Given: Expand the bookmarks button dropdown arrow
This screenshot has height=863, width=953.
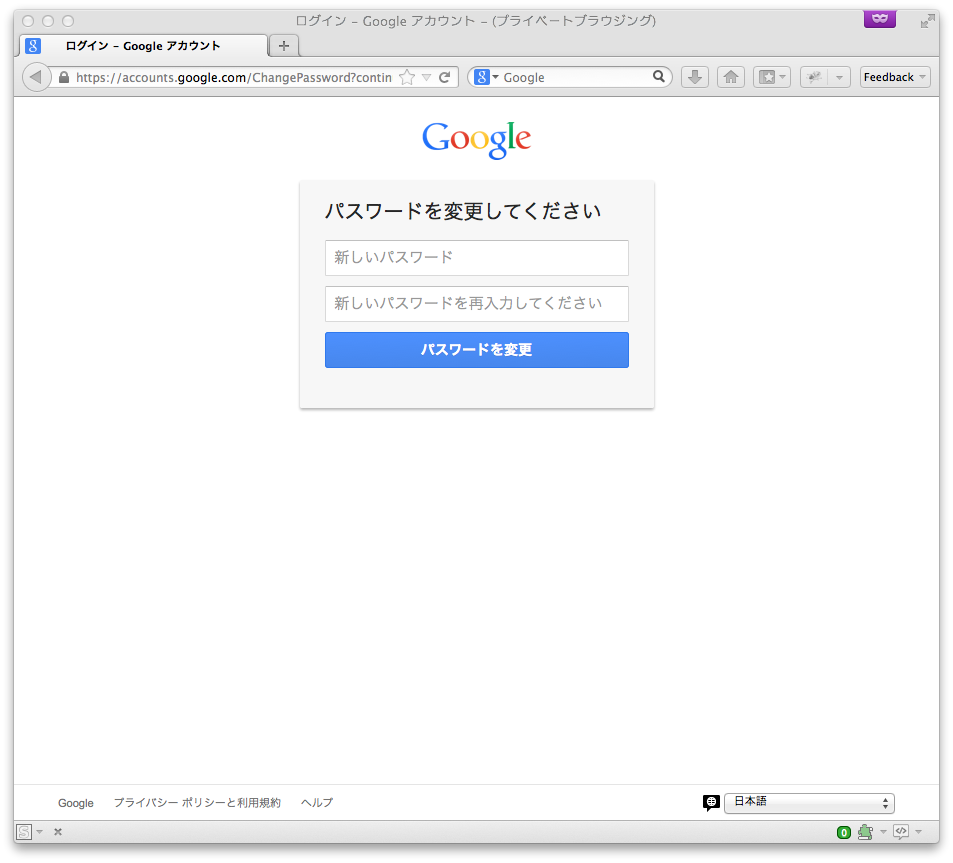Looking at the screenshot, I should tap(783, 77).
